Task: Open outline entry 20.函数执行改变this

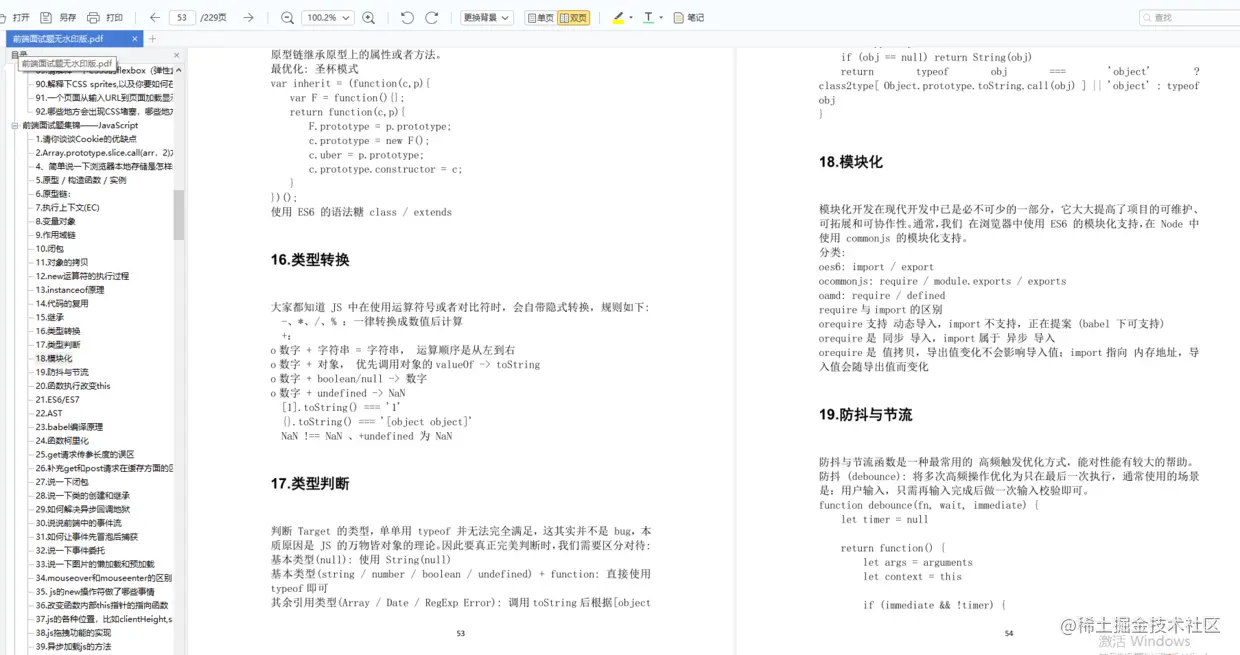Action: 74,386
